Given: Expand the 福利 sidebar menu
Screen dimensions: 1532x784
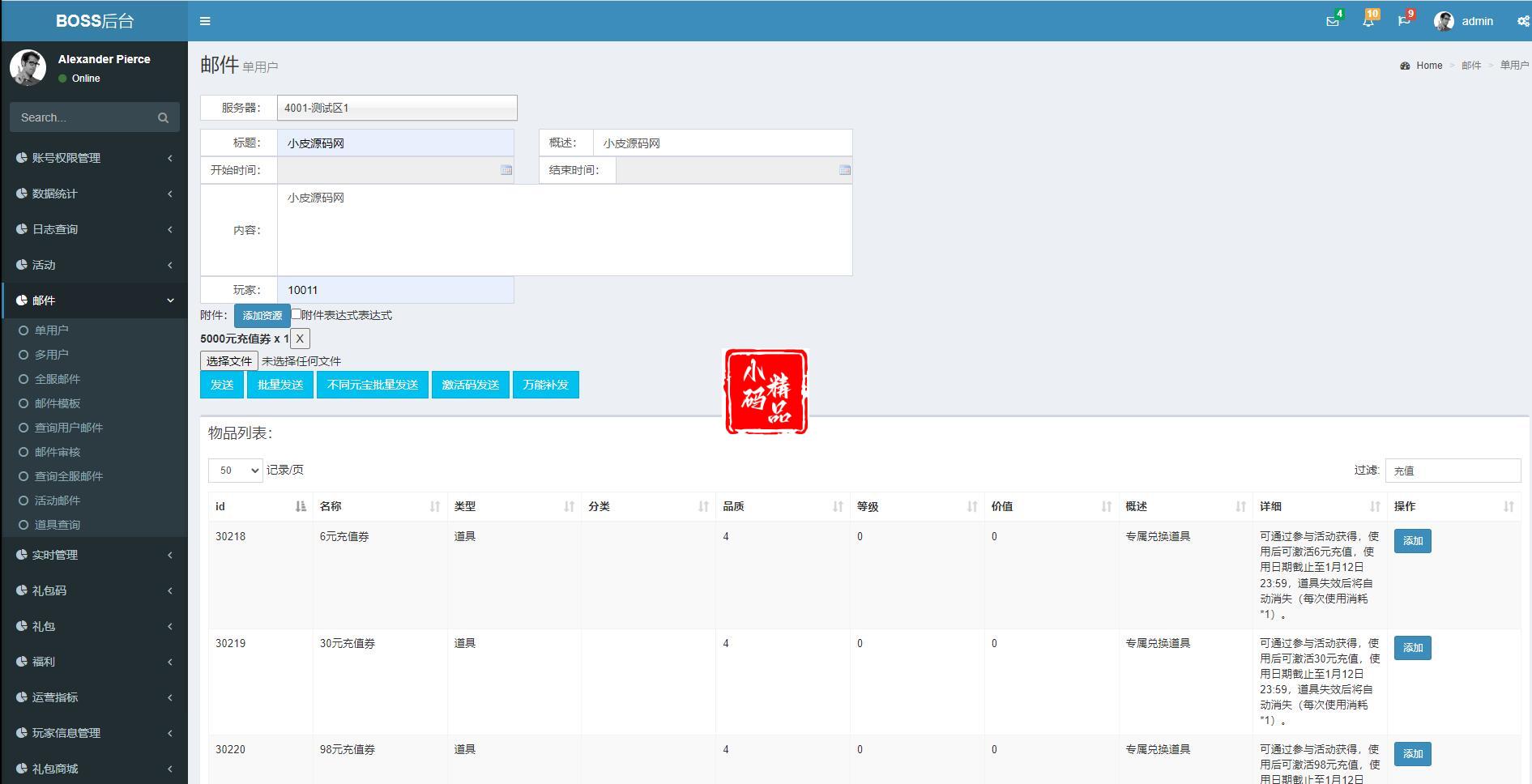Looking at the screenshot, I should click(95, 662).
